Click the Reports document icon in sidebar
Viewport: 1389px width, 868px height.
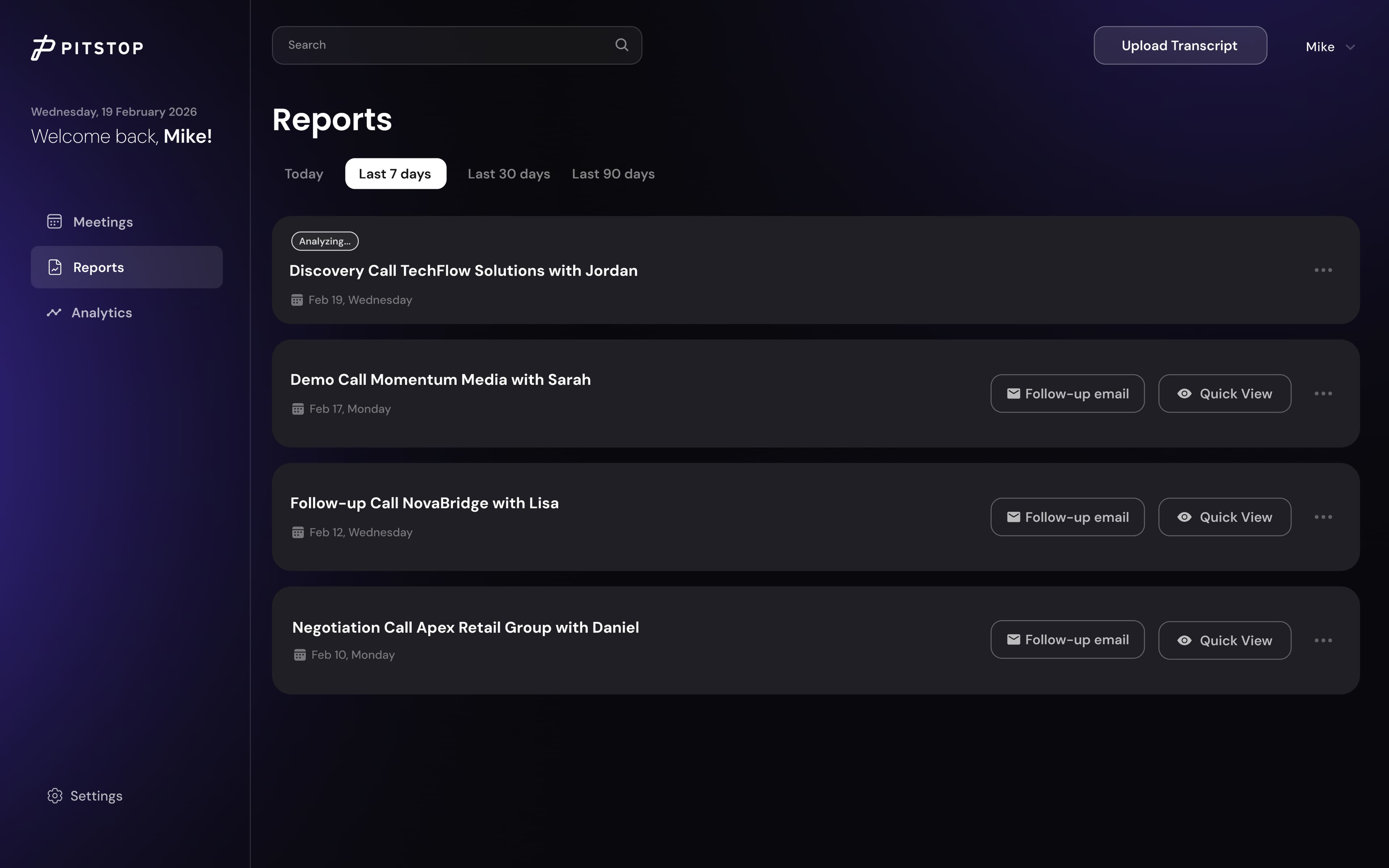coord(55,267)
